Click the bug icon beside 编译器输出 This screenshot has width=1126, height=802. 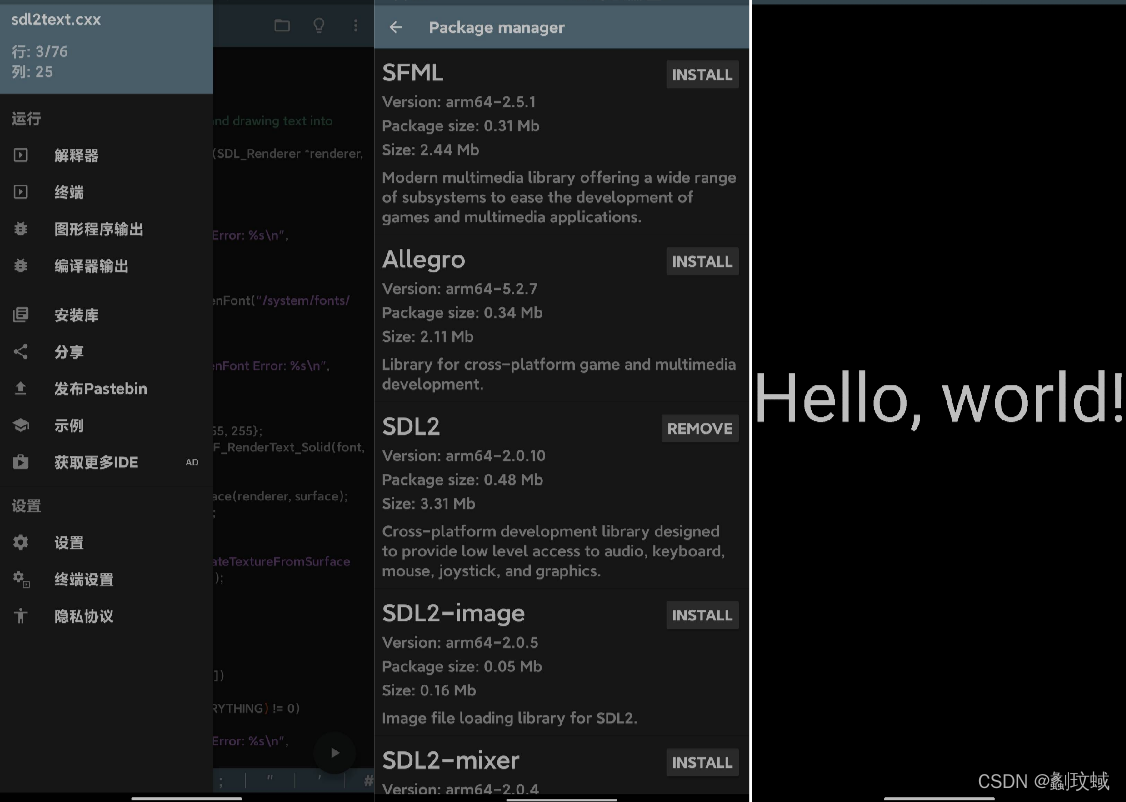[21, 266]
